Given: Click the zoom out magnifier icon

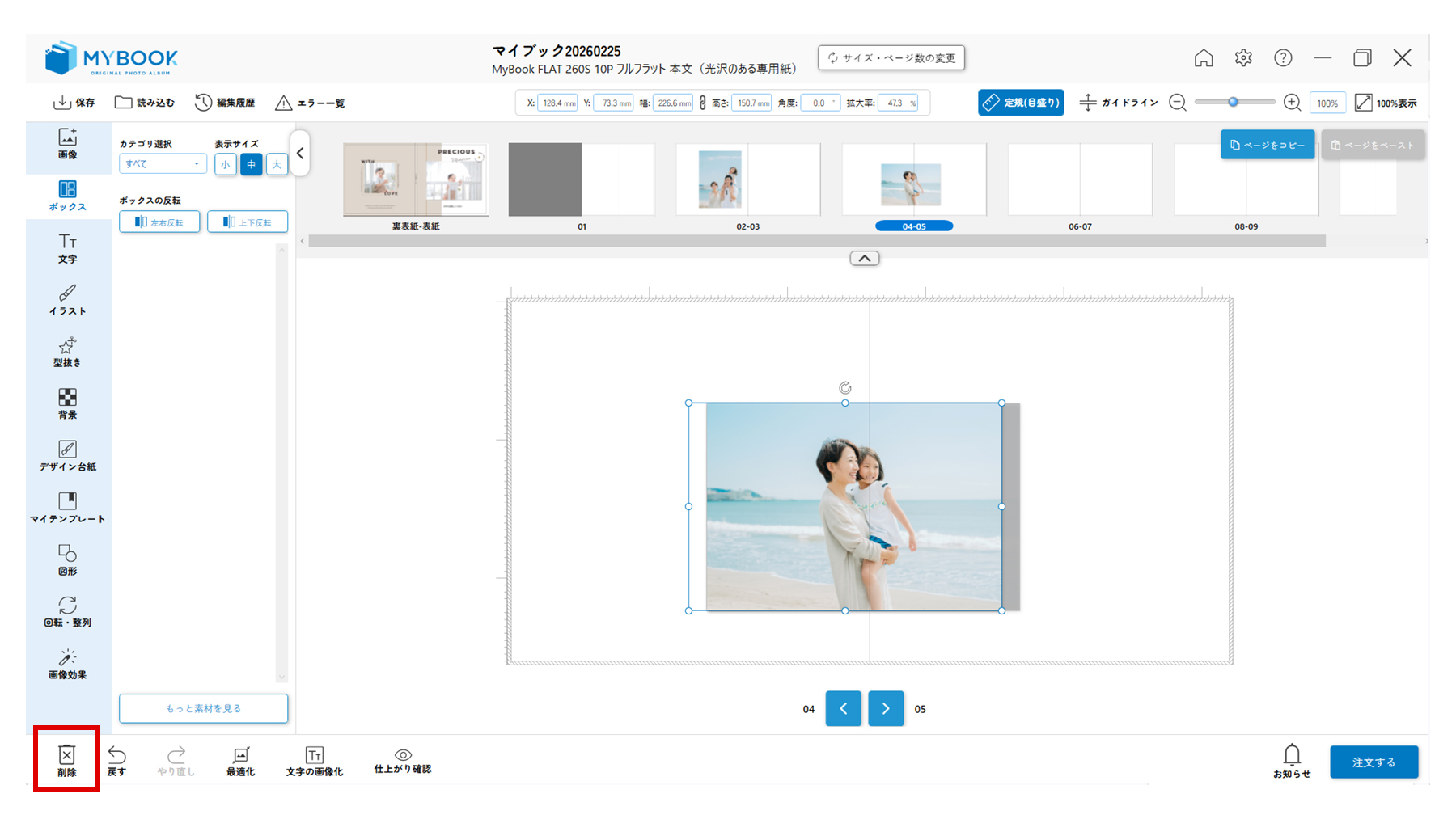Looking at the screenshot, I should pyautogui.click(x=1178, y=103).
